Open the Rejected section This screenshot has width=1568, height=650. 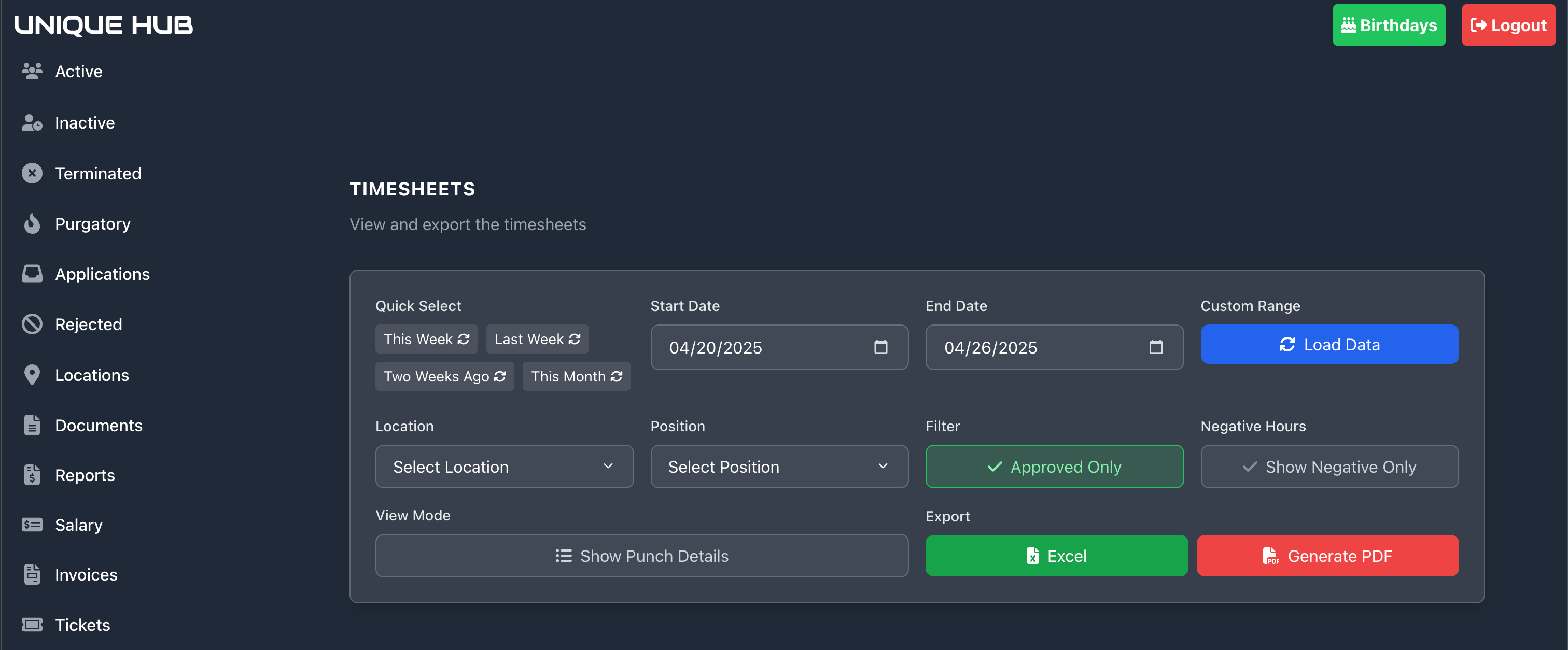88,324
